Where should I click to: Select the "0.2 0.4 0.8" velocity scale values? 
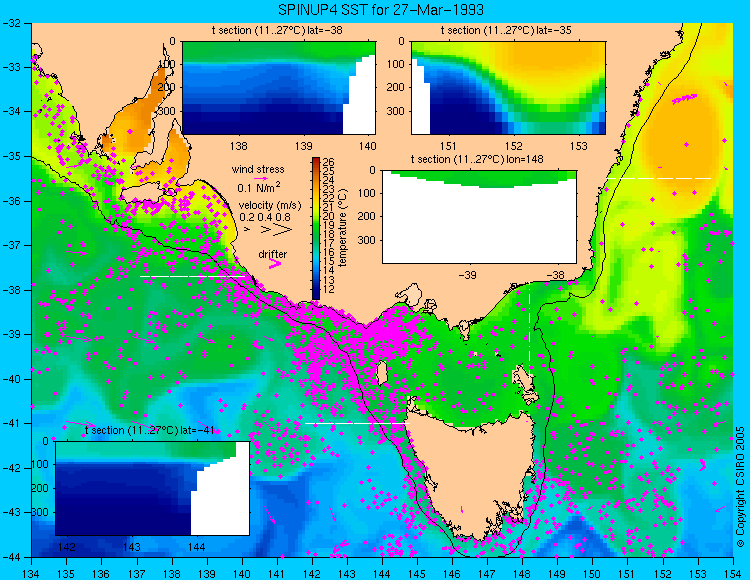(265, 217)
